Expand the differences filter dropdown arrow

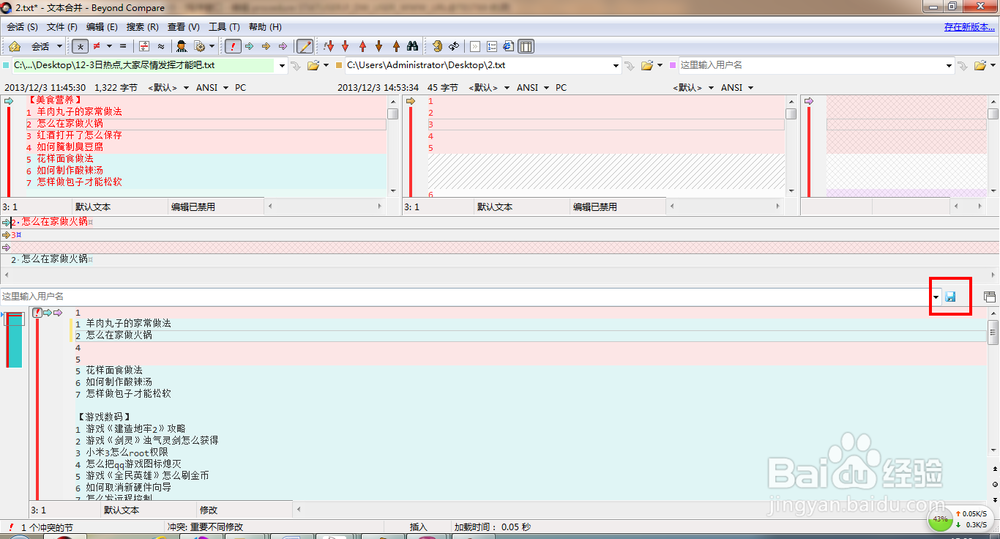(109, 46)
